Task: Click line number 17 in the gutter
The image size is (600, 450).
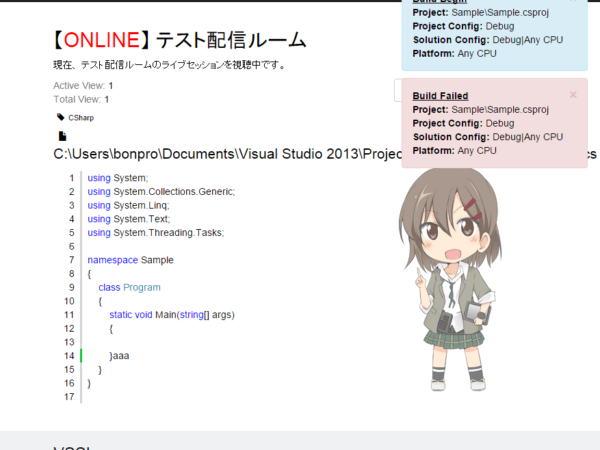Action: click(x=69, y=397)
